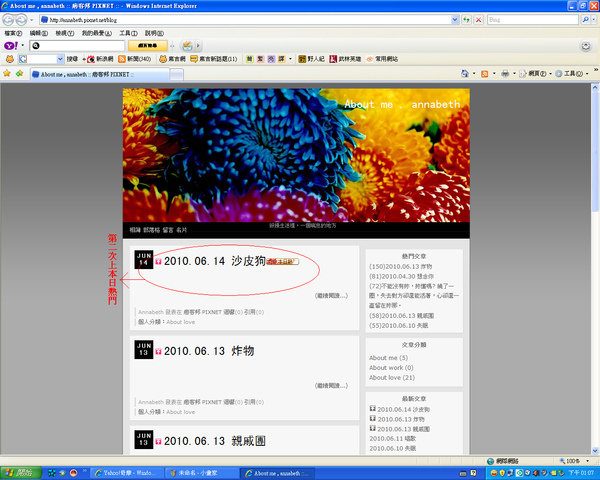Open the 2010.06.13 炸物 post title
Image resolution: width=600 pixels, height=480 pixels.
pos(209,351)
